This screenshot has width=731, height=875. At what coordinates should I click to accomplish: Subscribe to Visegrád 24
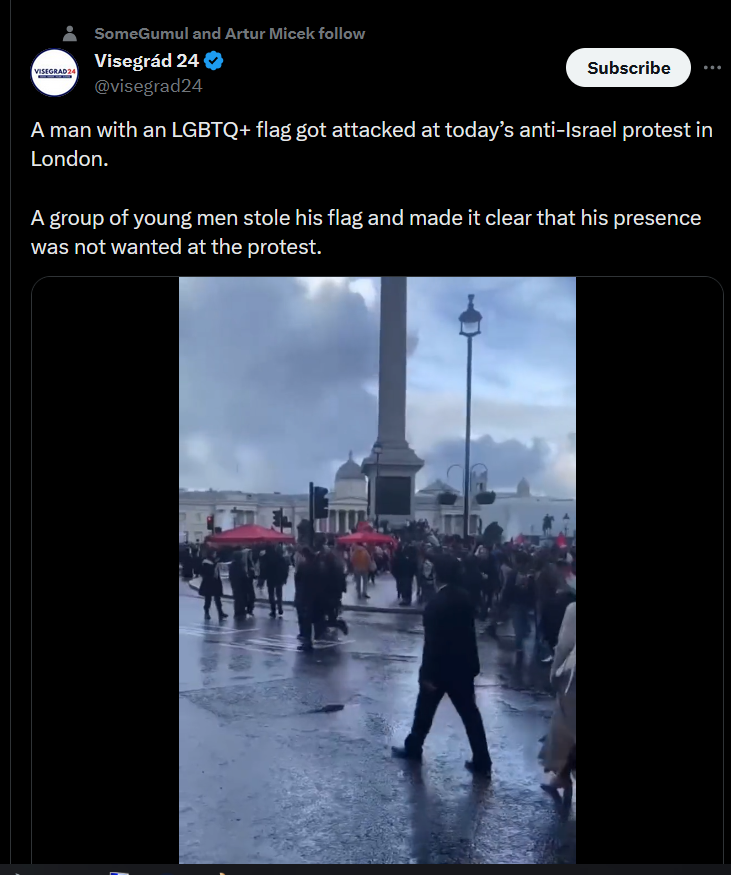pos(628,68)
